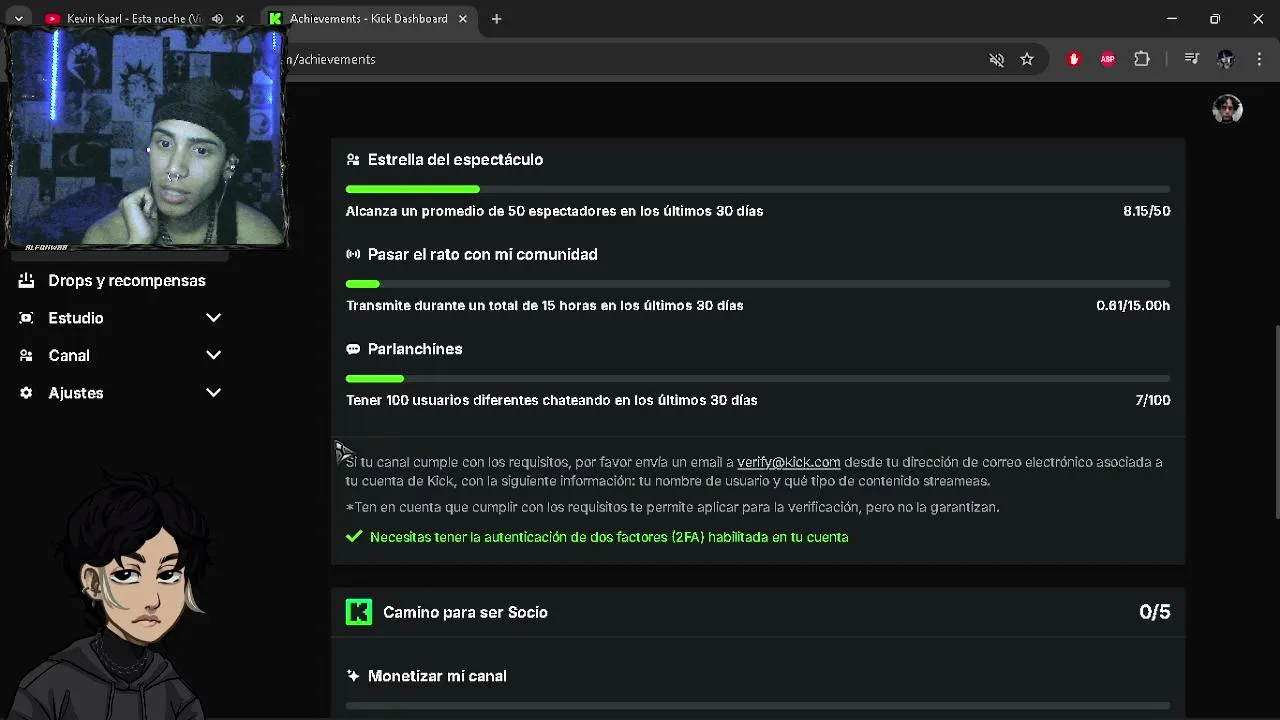
Task: Mute the Kevin Kaarl tab audio icon
Action: tap(217, 19)
